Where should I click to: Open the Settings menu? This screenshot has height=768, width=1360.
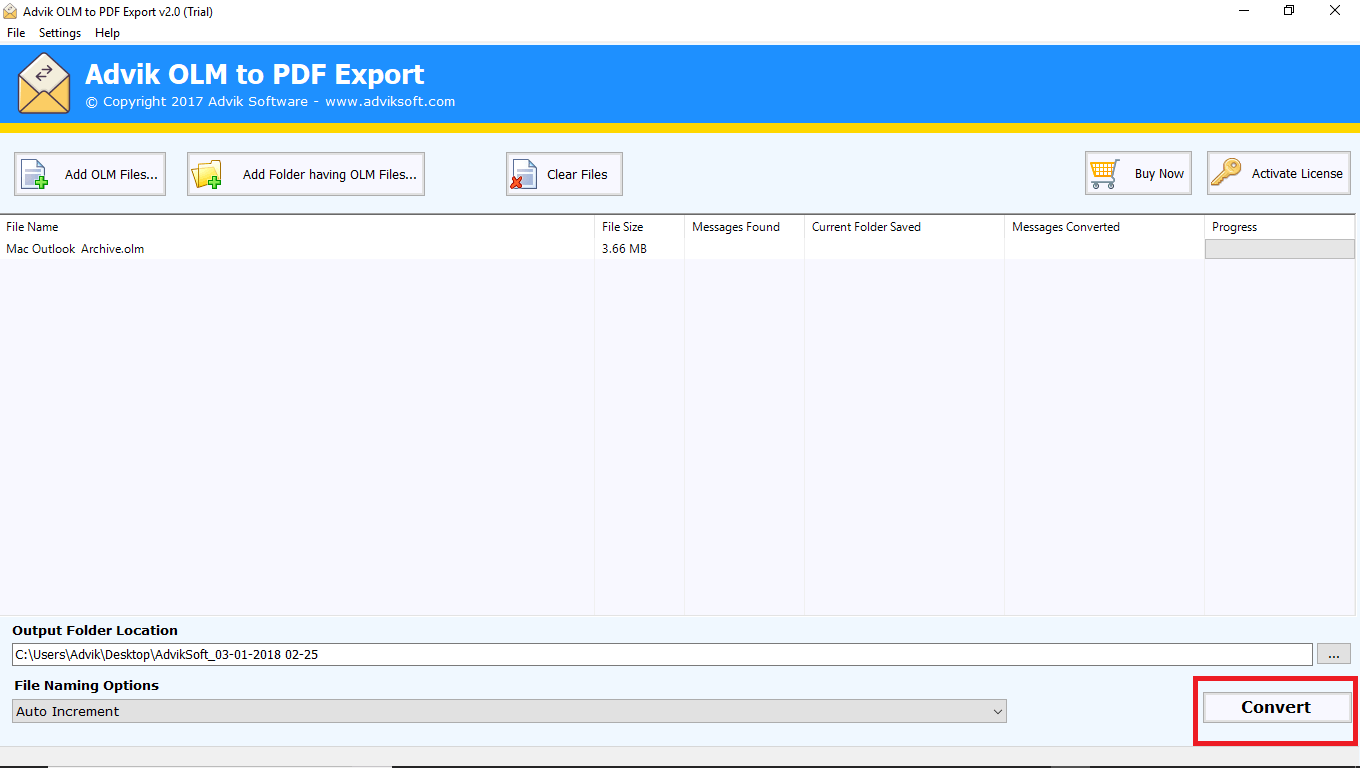(60, 33)
